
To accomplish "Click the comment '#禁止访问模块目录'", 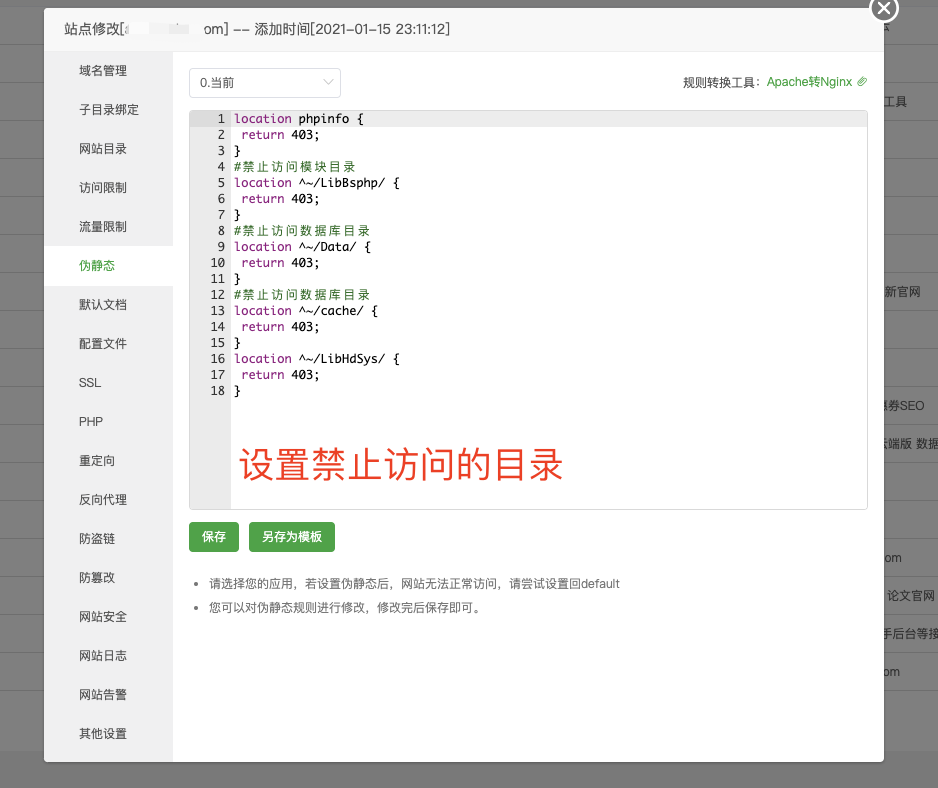I will point(294,167).
